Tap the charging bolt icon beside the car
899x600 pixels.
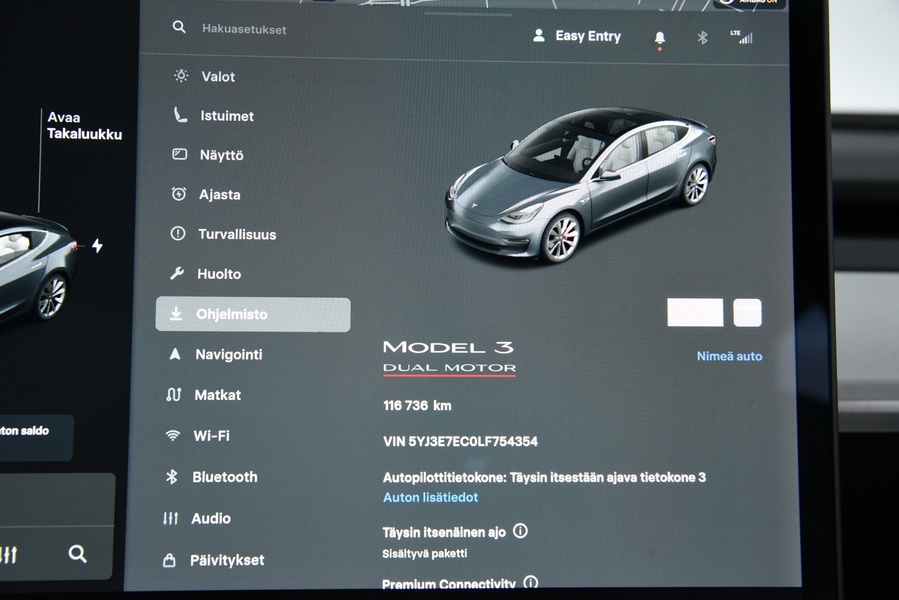point(97,244)
